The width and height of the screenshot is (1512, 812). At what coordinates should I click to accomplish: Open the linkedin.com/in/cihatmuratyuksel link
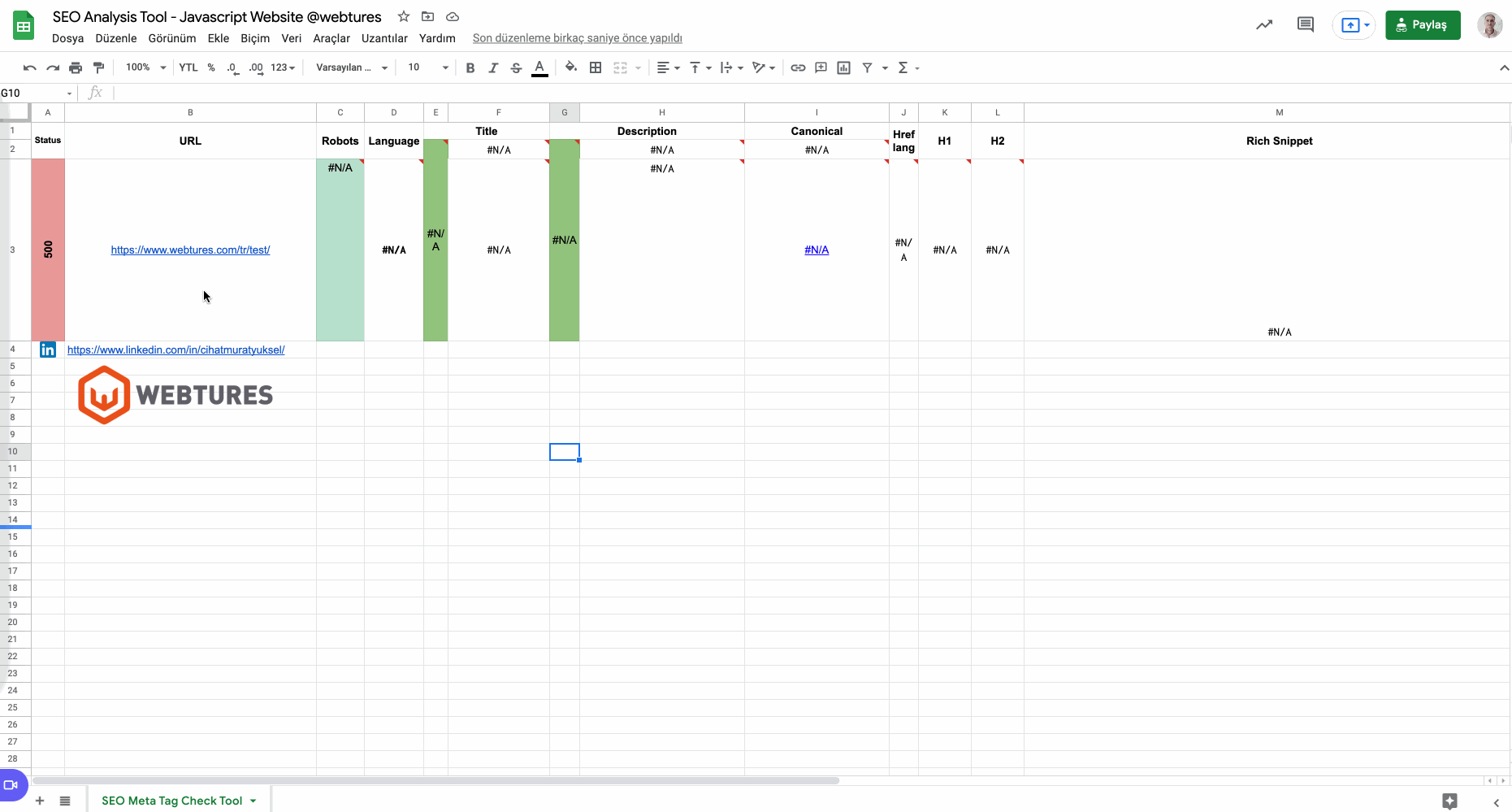pyautogui.click(x=175, y=350)
